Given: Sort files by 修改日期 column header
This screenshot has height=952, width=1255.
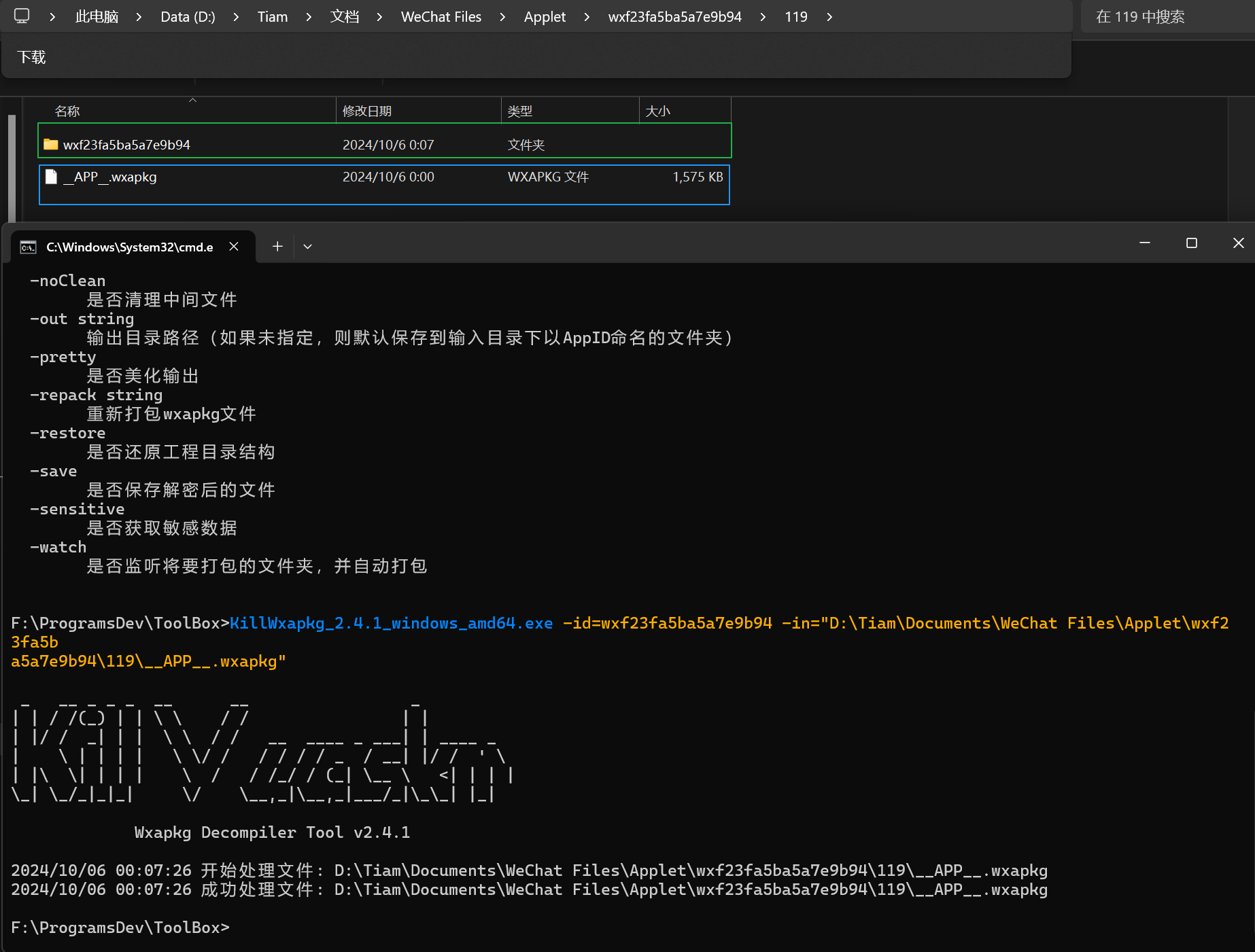Looking at the screenshot, I should pyautogui.click(x=419, y=111).
